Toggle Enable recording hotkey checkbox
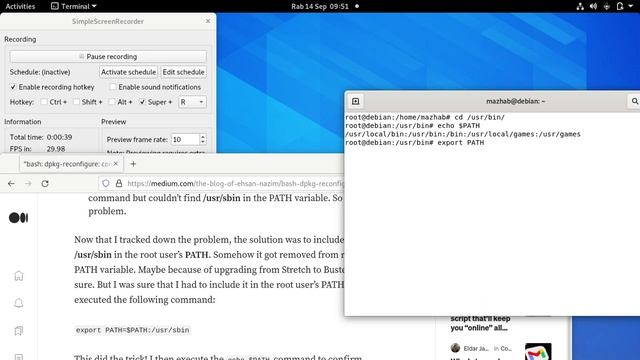640x360 pixels. [13, 87]
